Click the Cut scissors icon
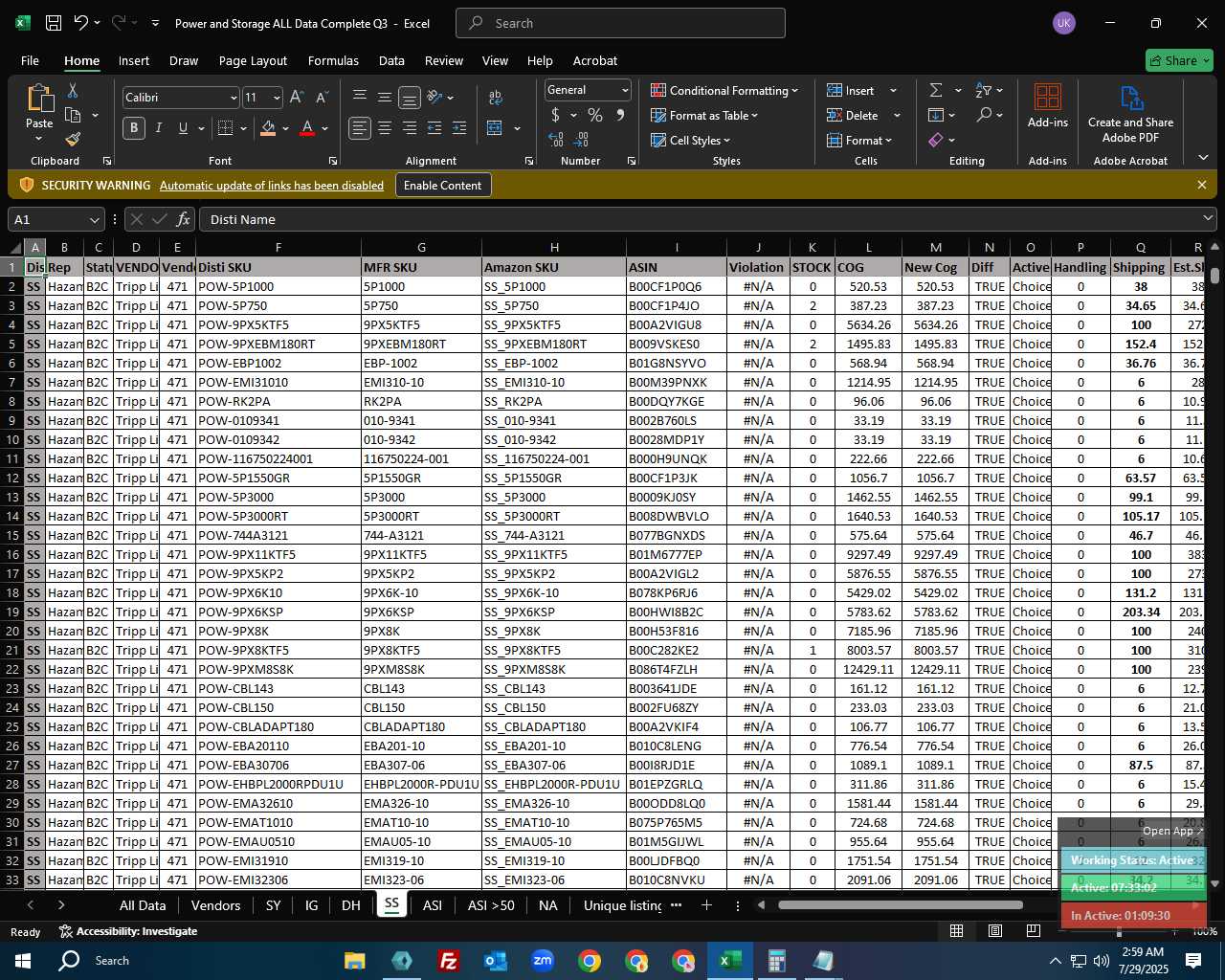Screen dimensions: 1225x980 pos(73,90)
